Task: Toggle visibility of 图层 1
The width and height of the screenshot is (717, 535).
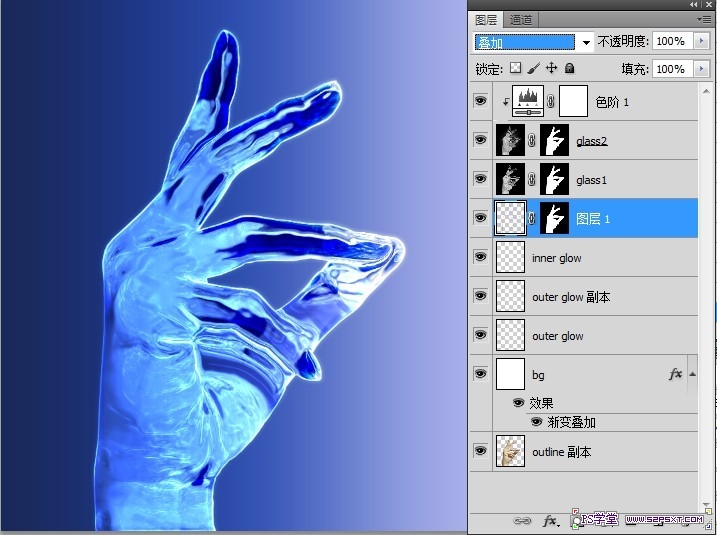Action: 480,218
